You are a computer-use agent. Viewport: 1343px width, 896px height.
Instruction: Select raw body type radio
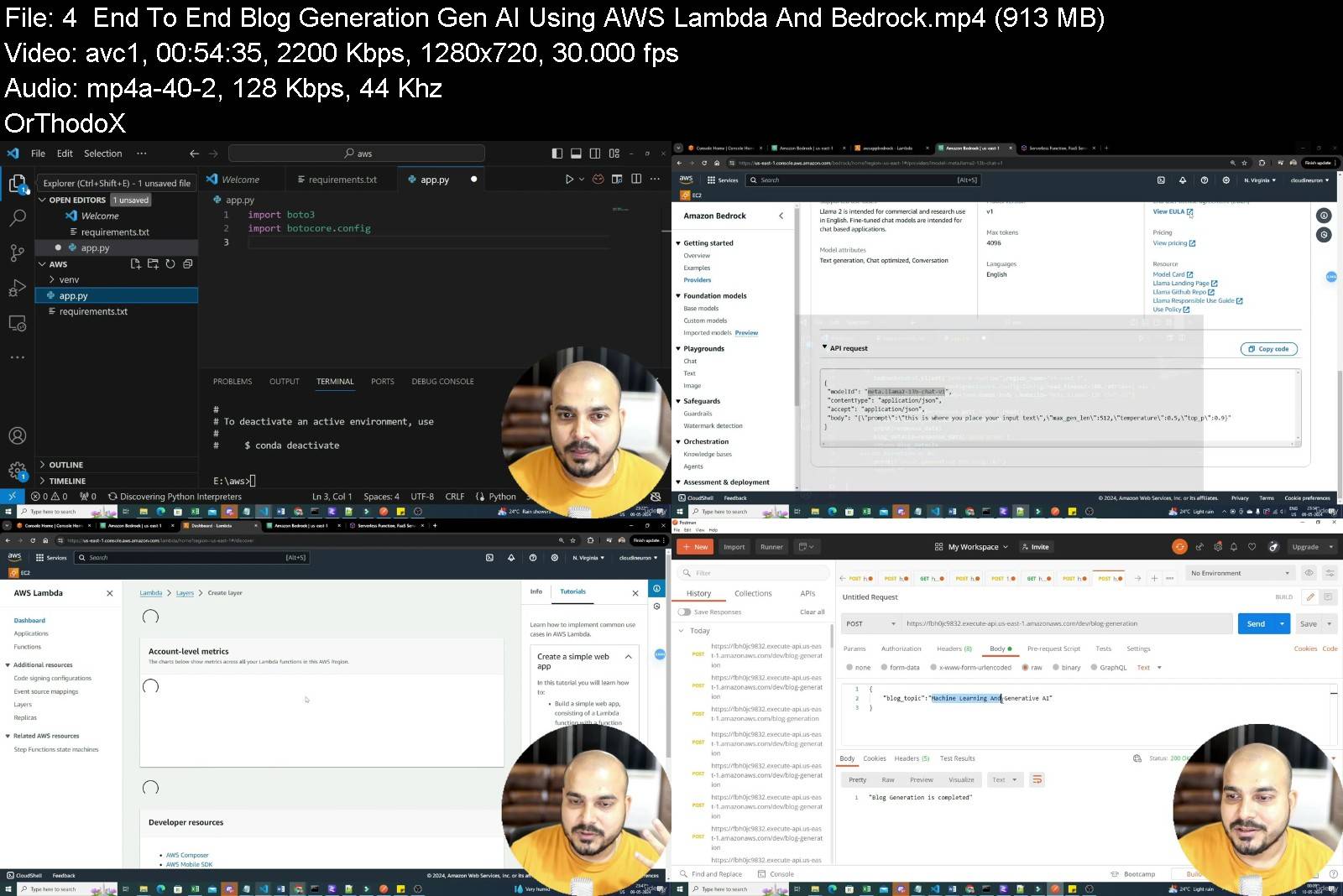tap(1025, 668)
